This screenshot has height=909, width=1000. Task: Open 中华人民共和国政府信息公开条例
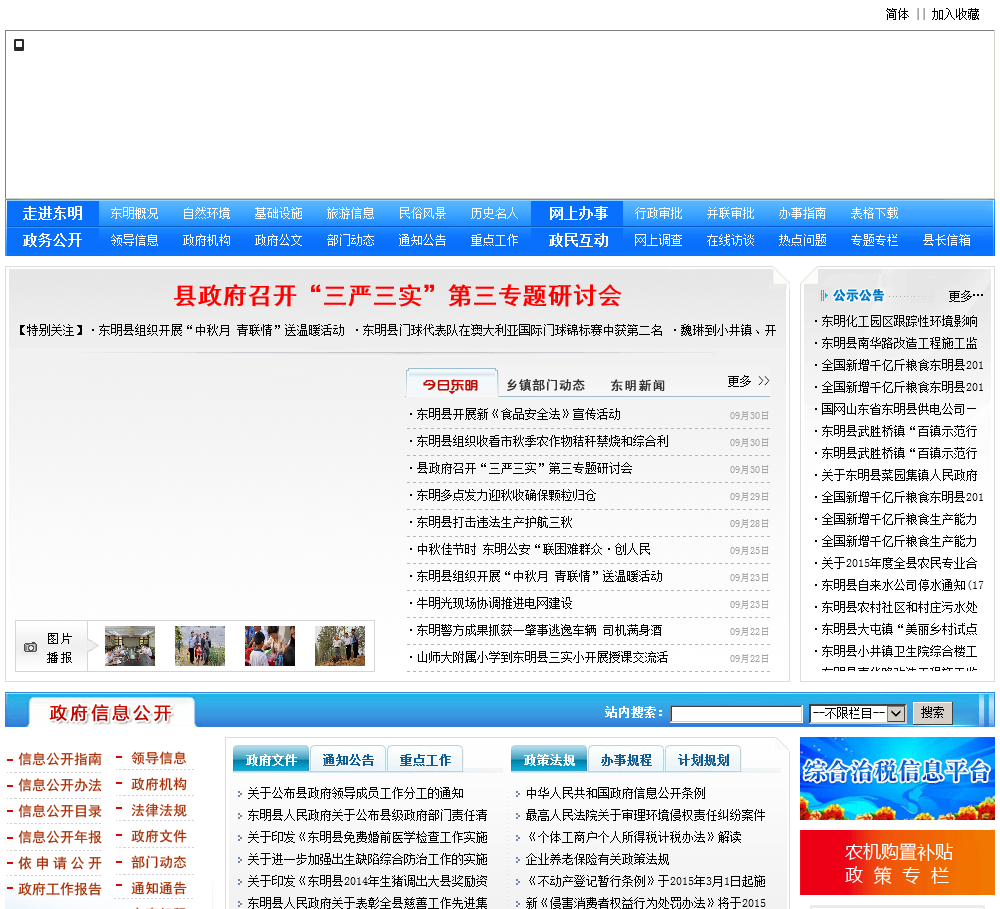point(615,794)
